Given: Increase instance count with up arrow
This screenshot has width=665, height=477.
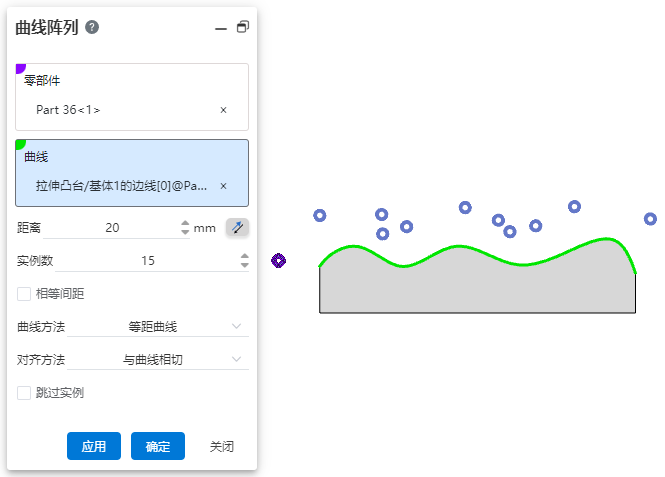Looking at the screenshot, I should (x=245, y=256).
